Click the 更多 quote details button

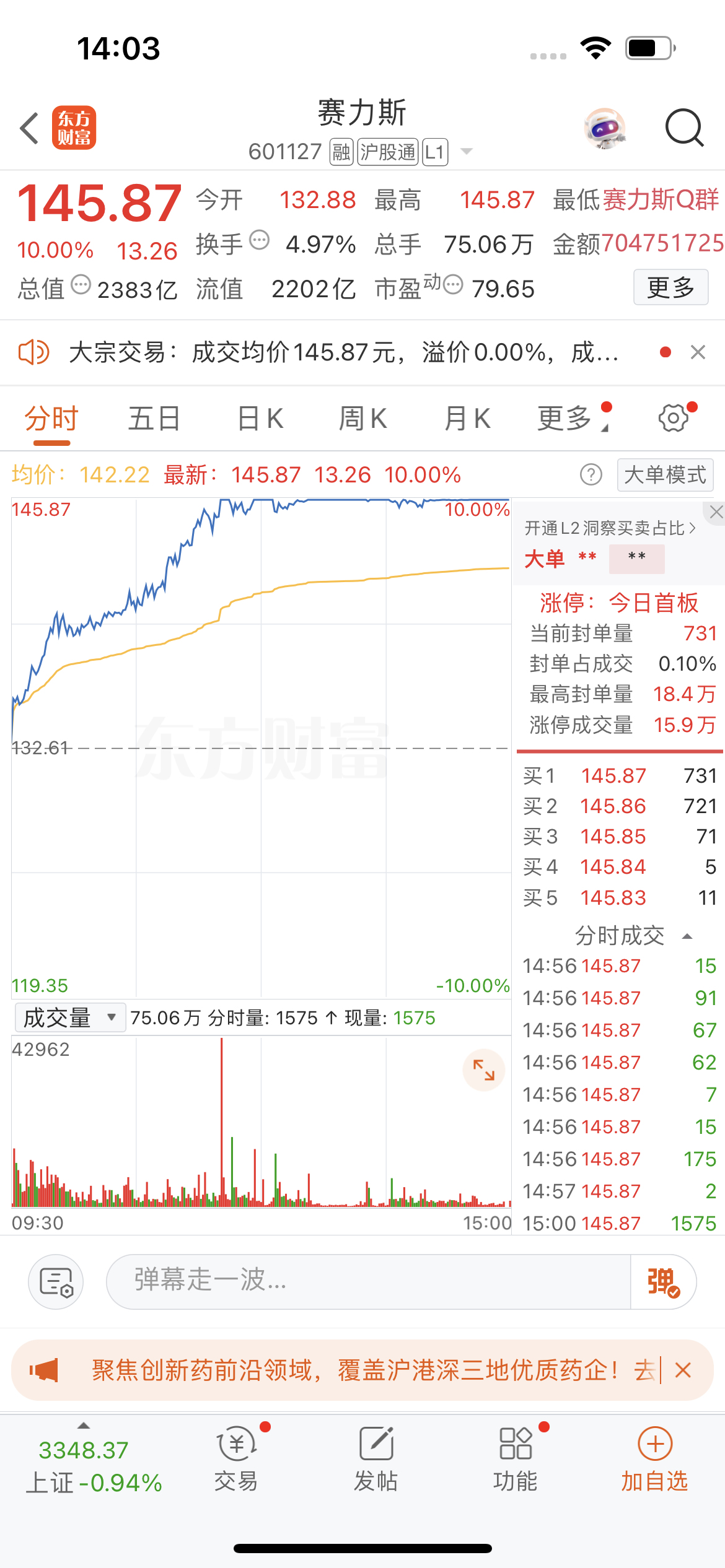pyautogui.click(x=670, y=287)
